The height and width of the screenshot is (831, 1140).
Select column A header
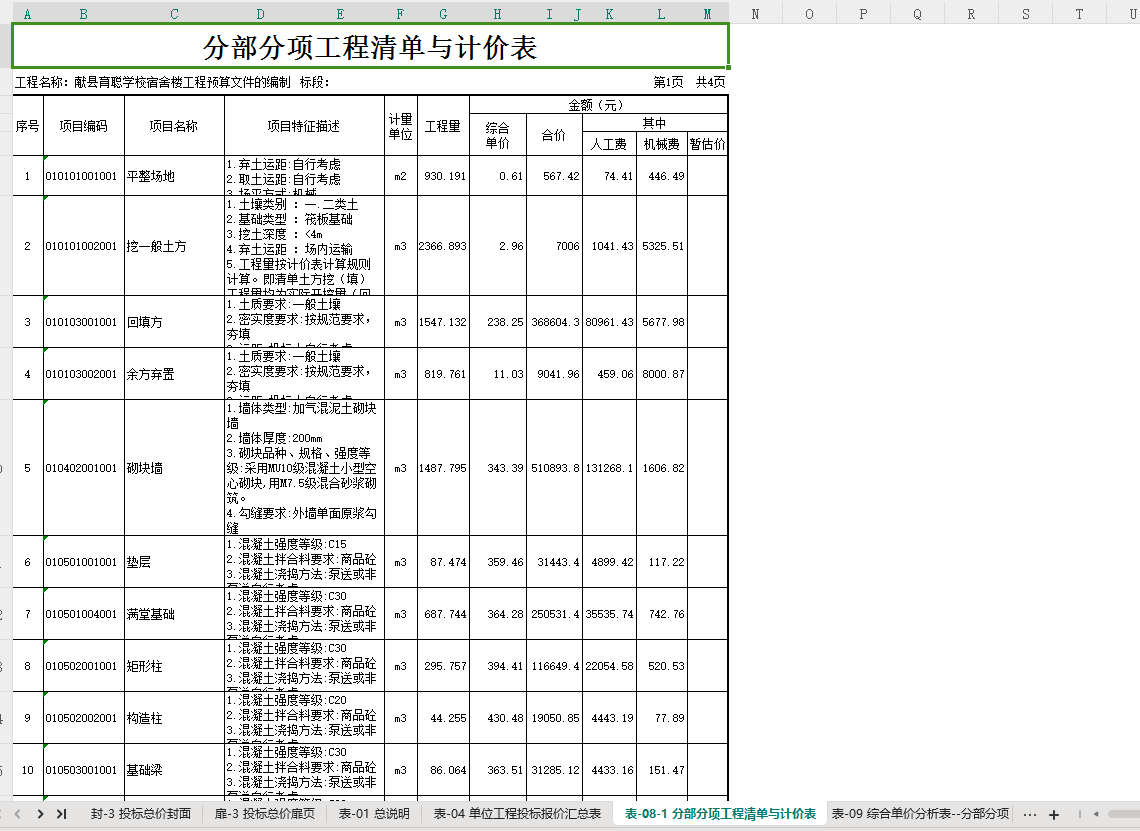[x=28, y=14]
